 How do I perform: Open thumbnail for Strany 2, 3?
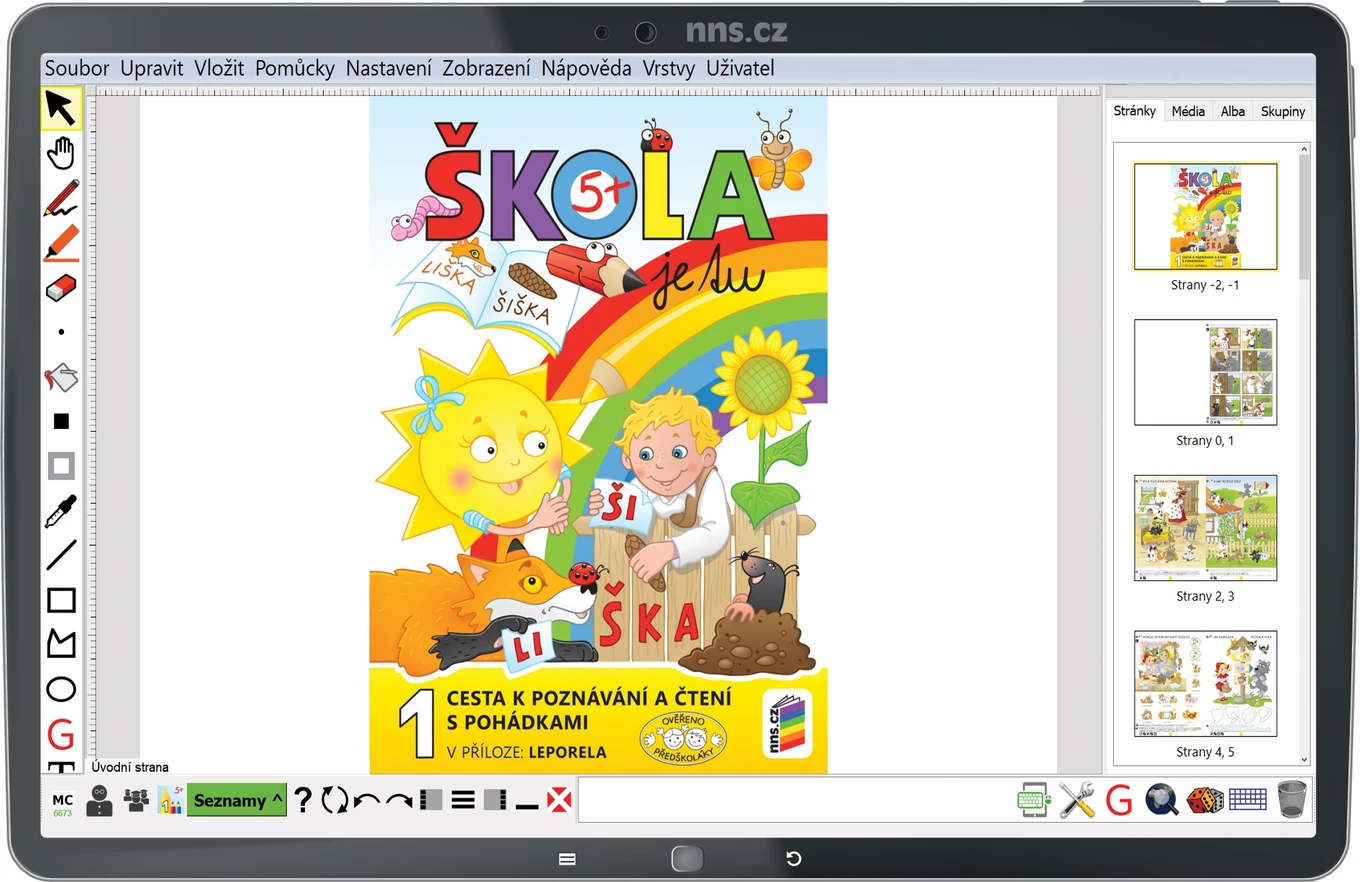pos(1205,527)
